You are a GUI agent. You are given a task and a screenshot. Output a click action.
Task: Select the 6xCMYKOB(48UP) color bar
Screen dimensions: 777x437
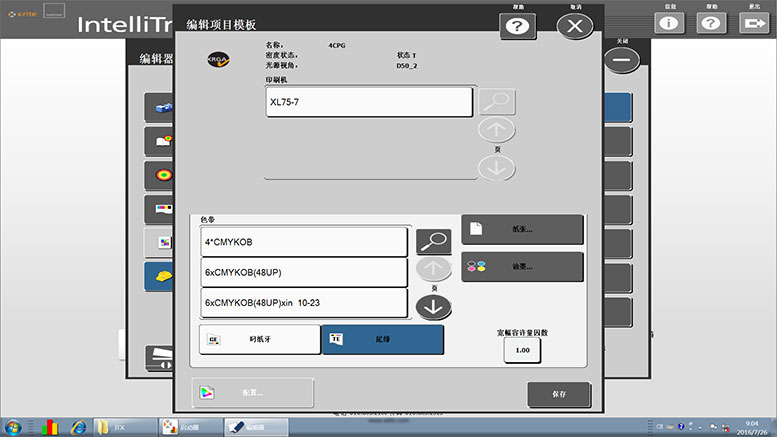pos(304,272)
